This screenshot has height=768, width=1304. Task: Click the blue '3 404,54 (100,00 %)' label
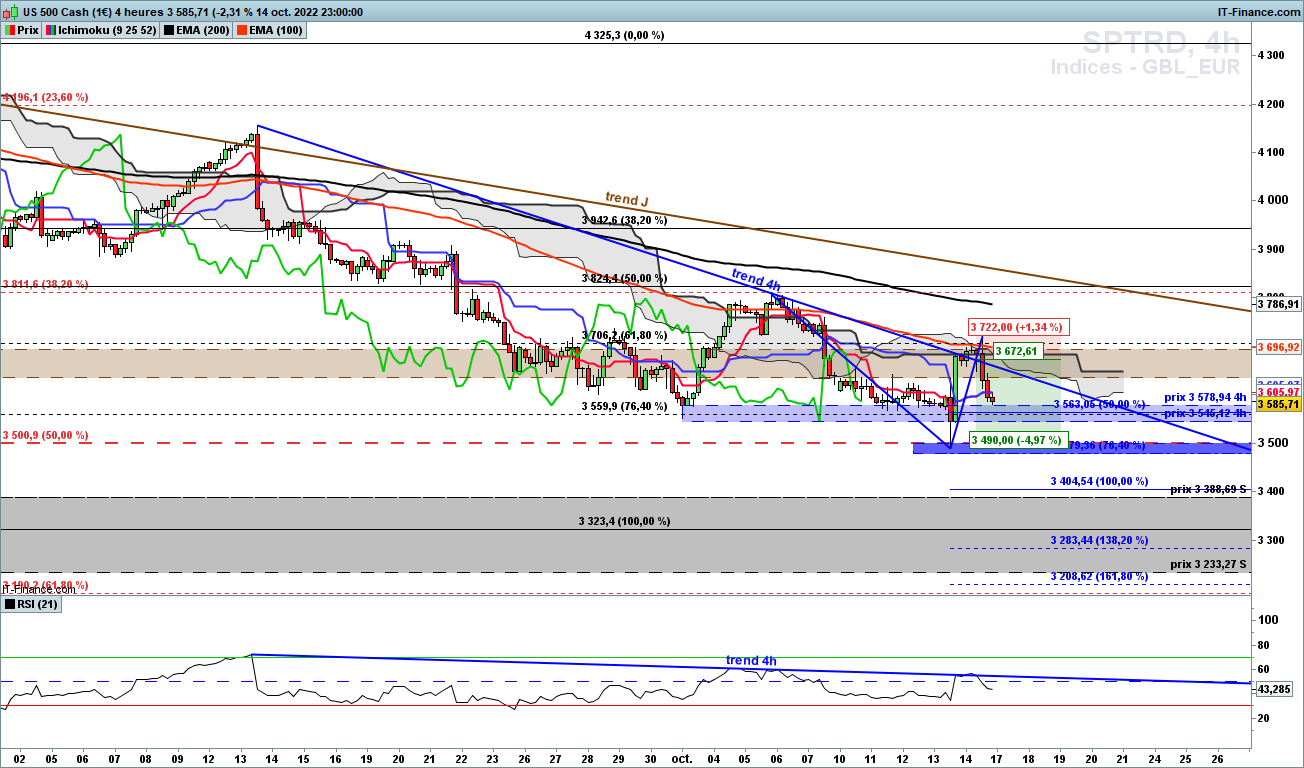1099,482
